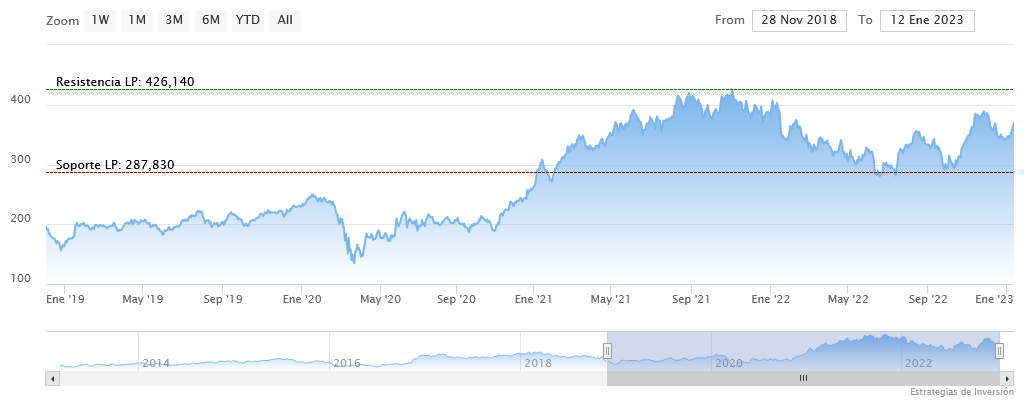Edit the From date field
The height and width of the screenshot is (400, 1024).
[799, 20]
